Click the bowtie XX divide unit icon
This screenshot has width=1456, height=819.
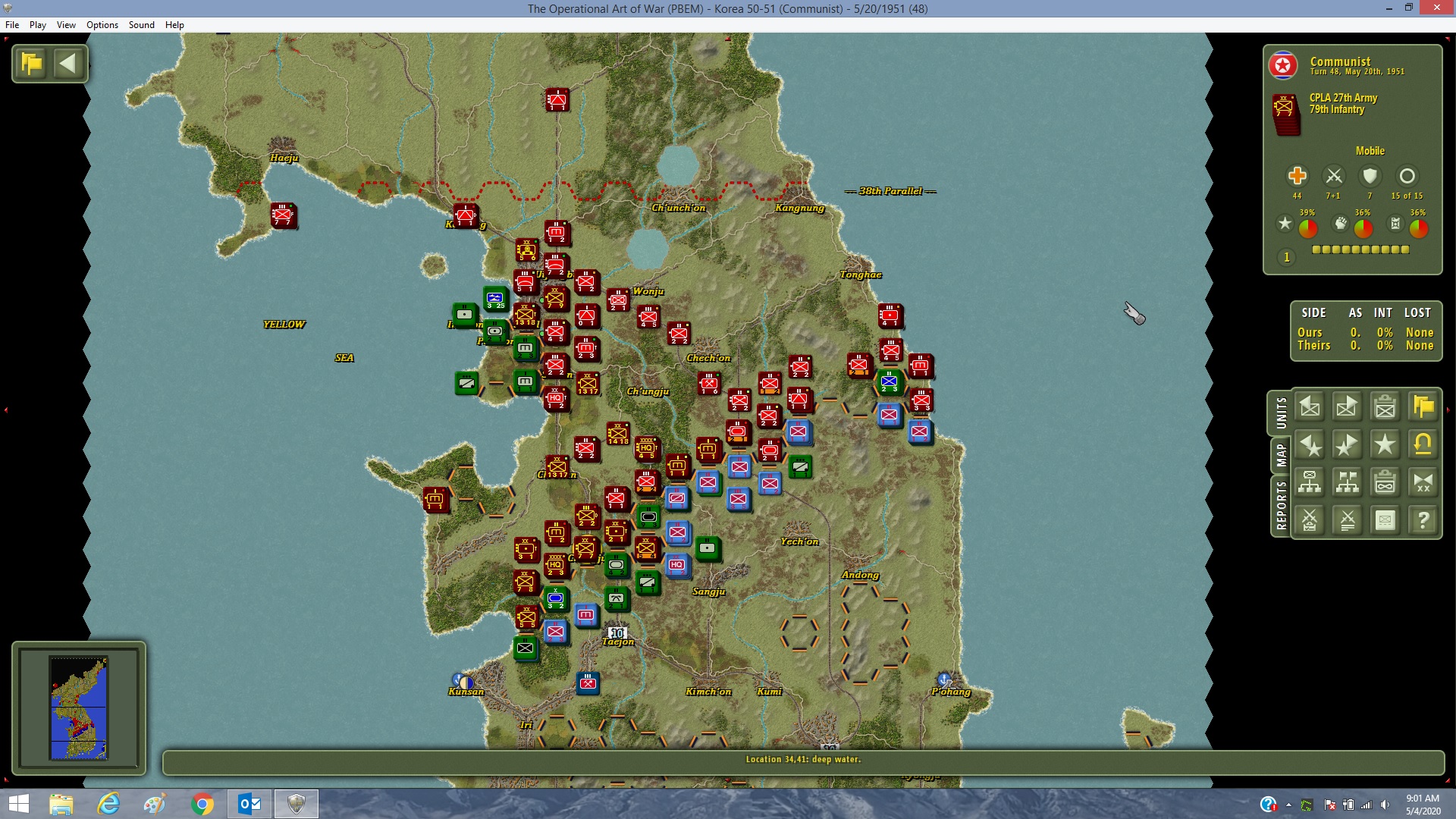(x=1423, y=482)
